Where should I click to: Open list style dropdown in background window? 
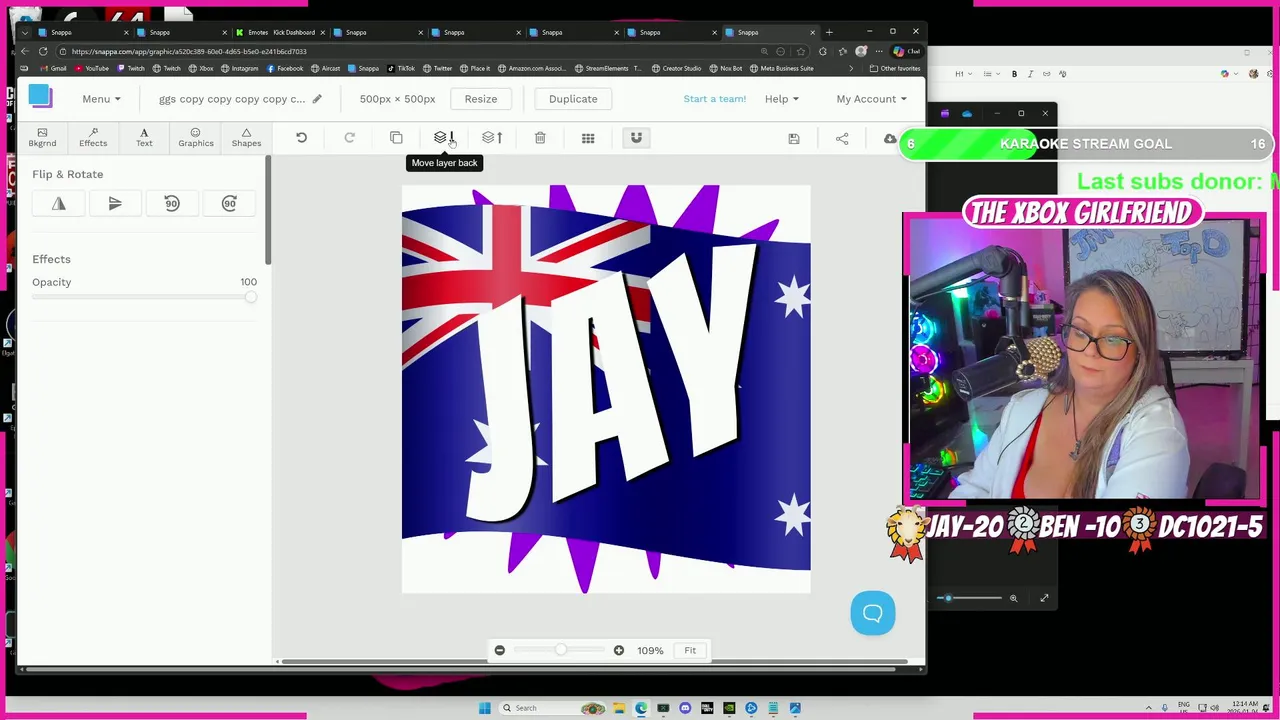[x=990, y=74]
